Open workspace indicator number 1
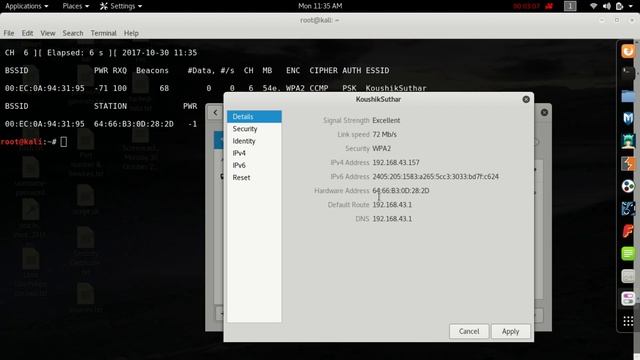Screen dimensions: 640x360 570,6
